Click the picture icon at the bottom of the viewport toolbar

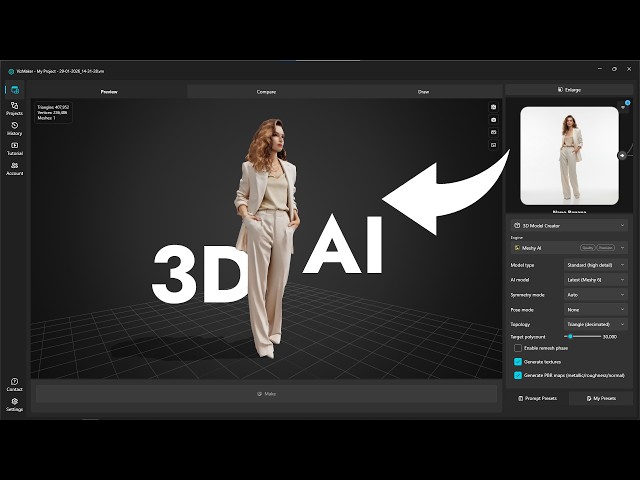tap(493, 145)
